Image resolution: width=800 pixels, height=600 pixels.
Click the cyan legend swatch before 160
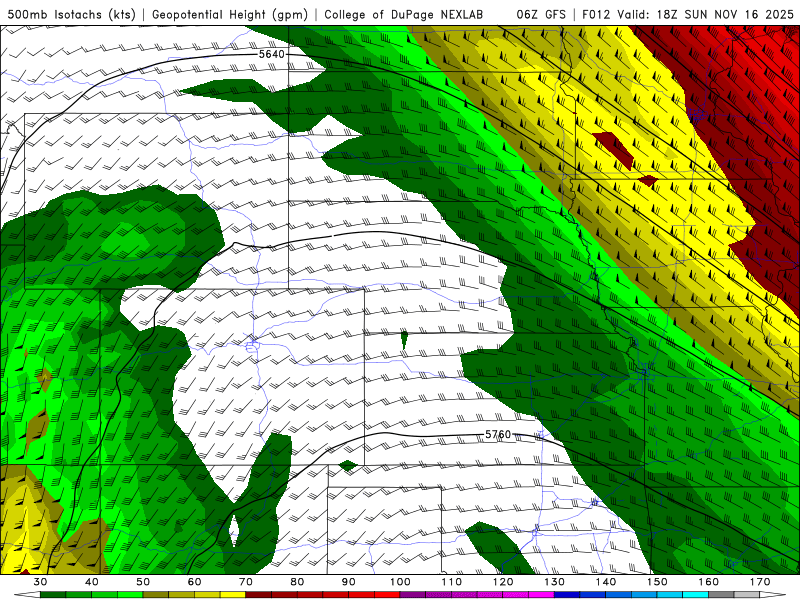pos(695,595)
